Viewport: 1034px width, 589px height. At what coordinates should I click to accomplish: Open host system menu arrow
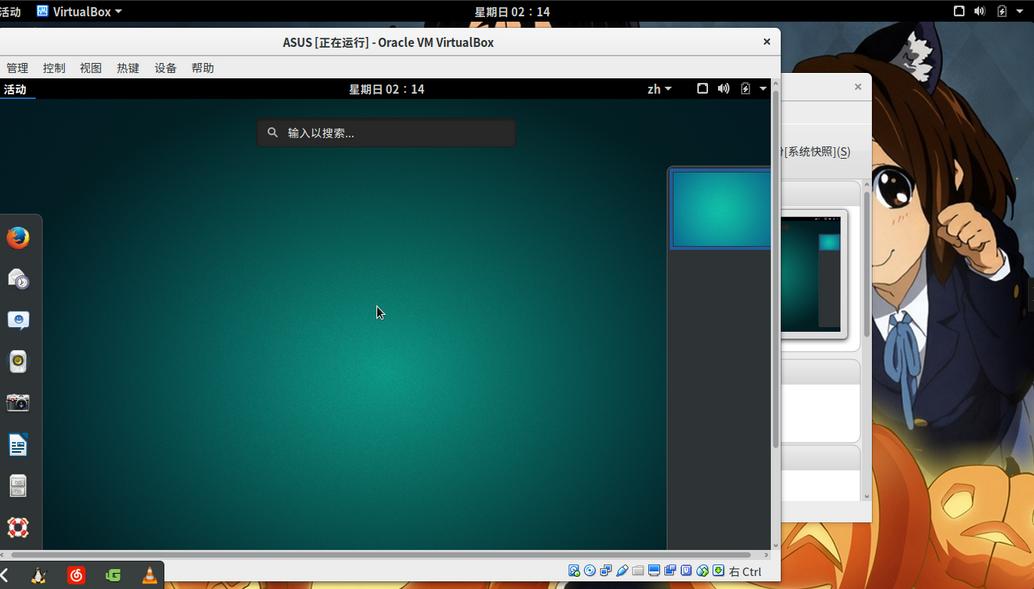click(1019, 11)
